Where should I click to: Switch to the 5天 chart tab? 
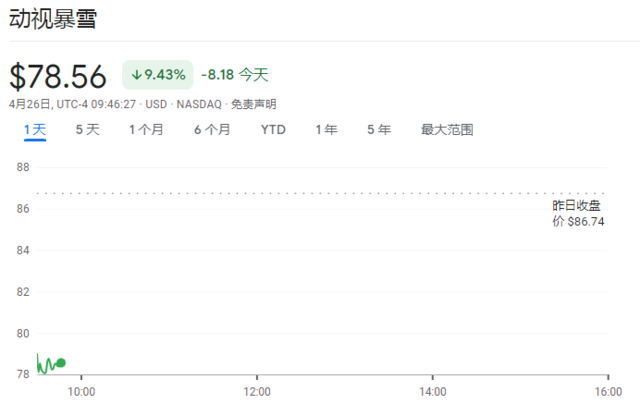point(87,130)
